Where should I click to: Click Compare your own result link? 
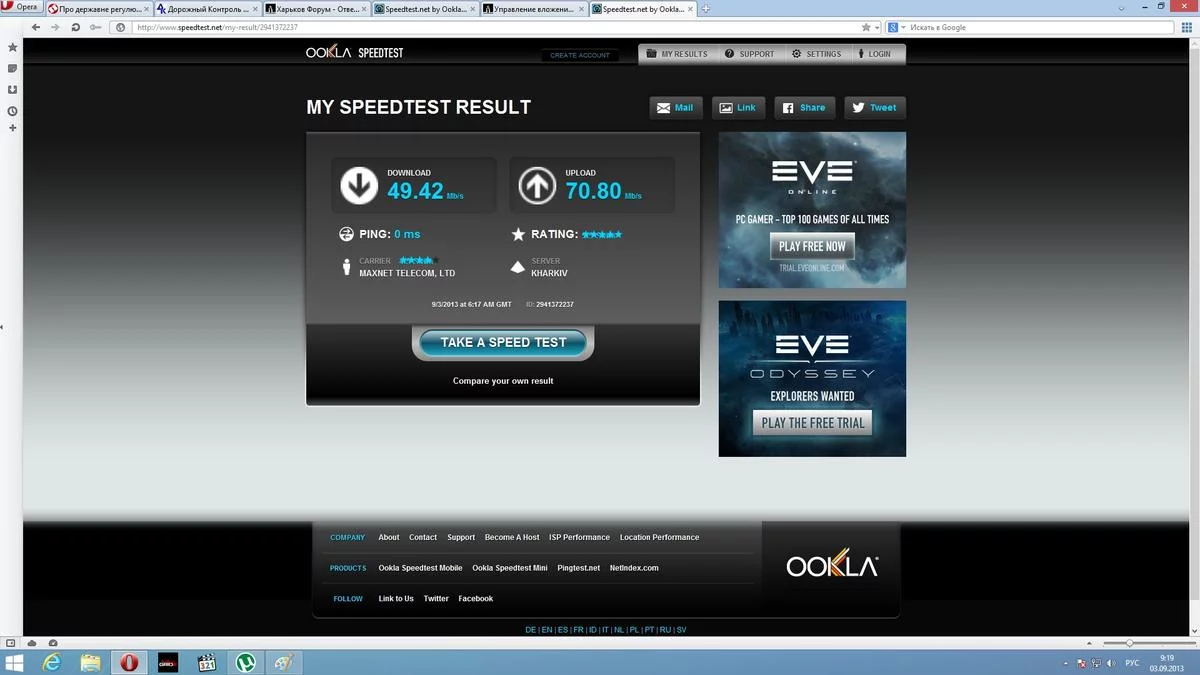[503, 381]
